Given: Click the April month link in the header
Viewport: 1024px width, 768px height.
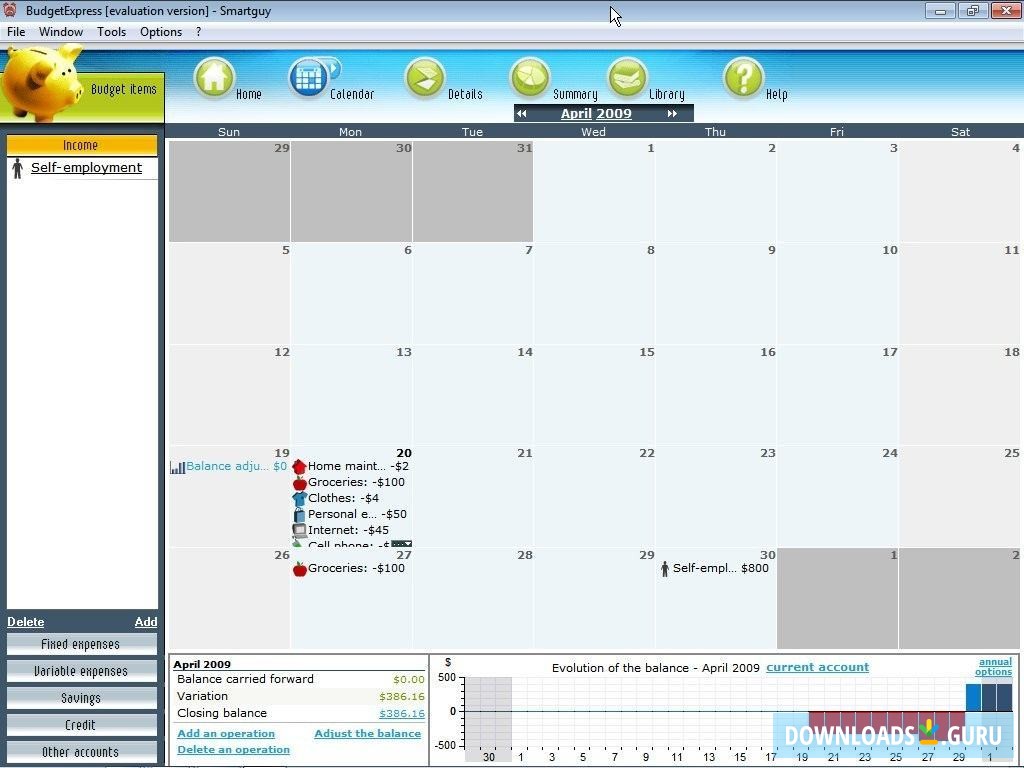Looking at the screenshot, I should click(x=576, y=114).
